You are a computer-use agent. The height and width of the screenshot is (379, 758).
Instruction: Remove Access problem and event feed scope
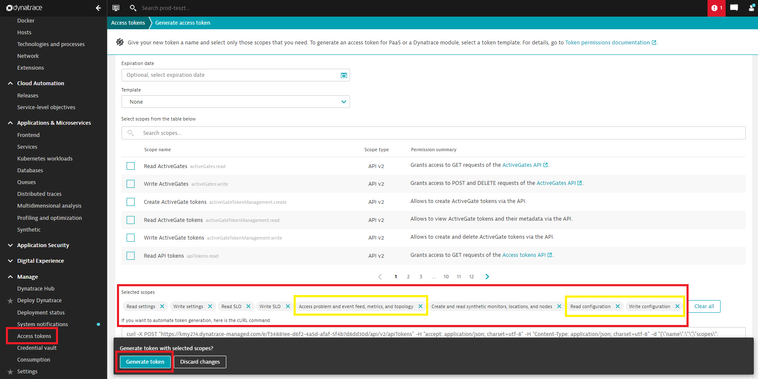420,306
